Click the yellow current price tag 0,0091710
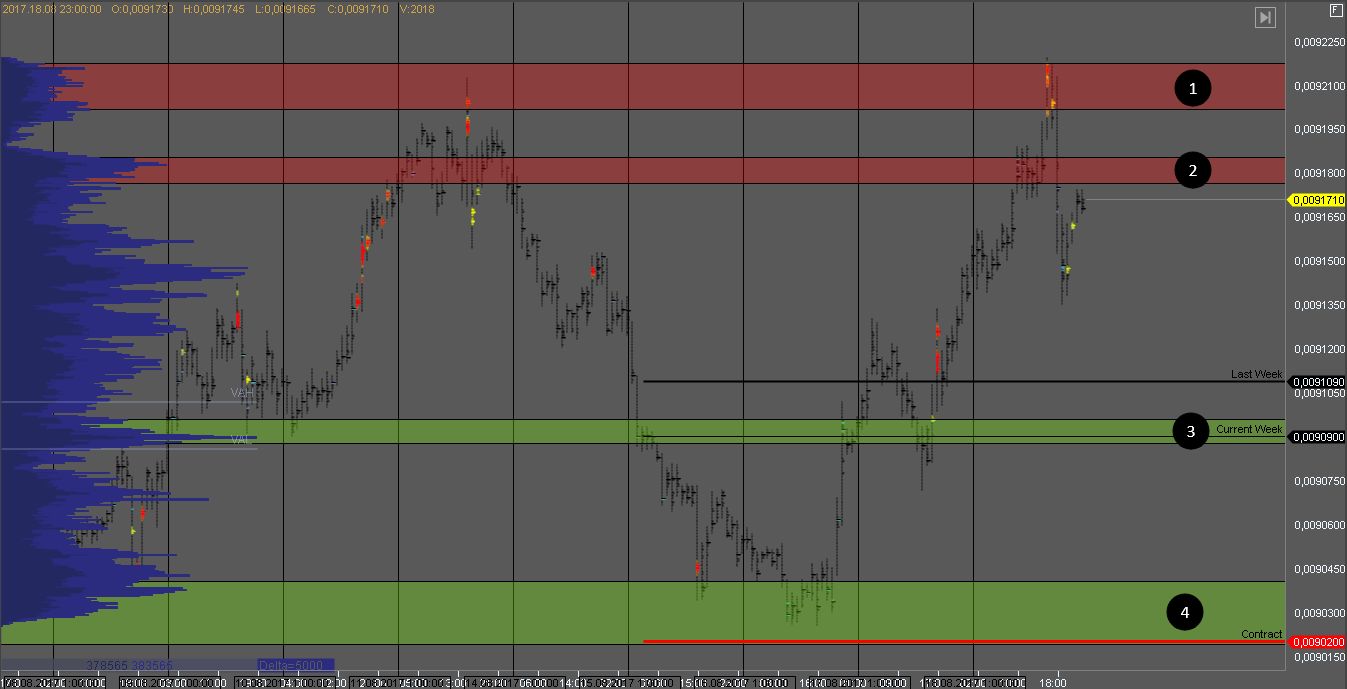Image resolution: width=1347 pixels, height=689 pixels. point(1317,200)
